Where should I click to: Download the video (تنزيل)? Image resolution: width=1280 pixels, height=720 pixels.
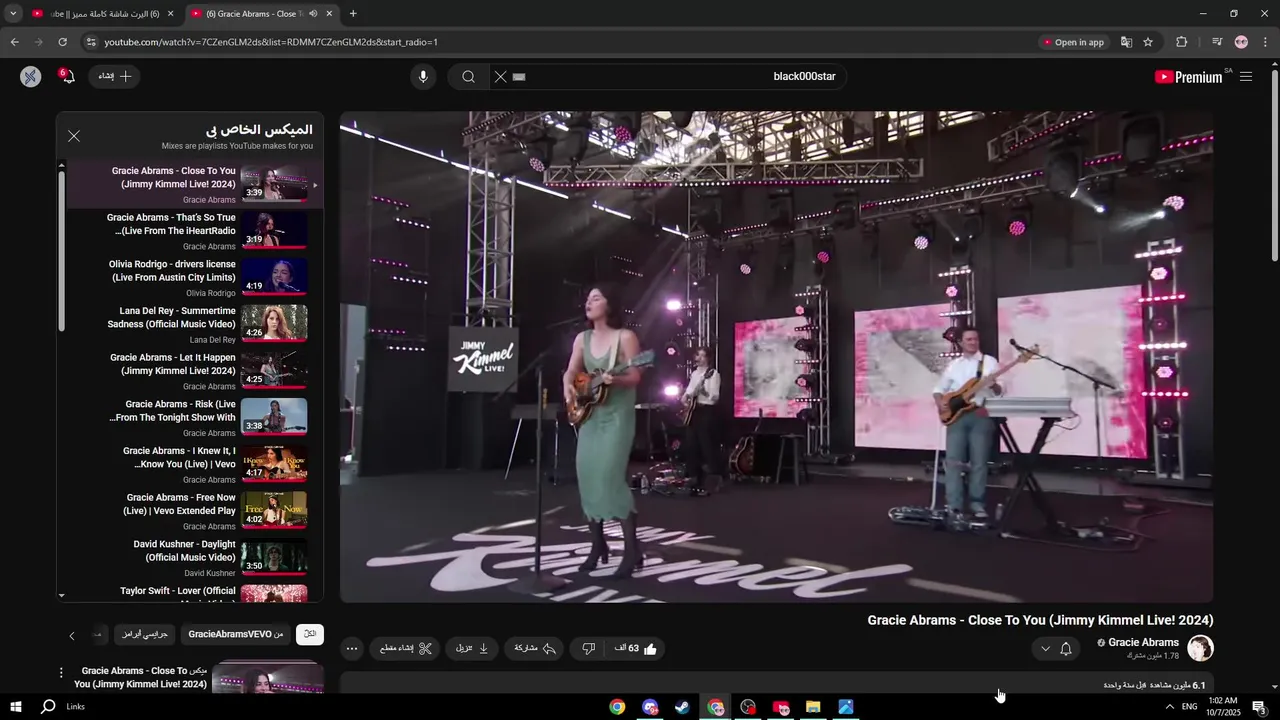point(472,649)
